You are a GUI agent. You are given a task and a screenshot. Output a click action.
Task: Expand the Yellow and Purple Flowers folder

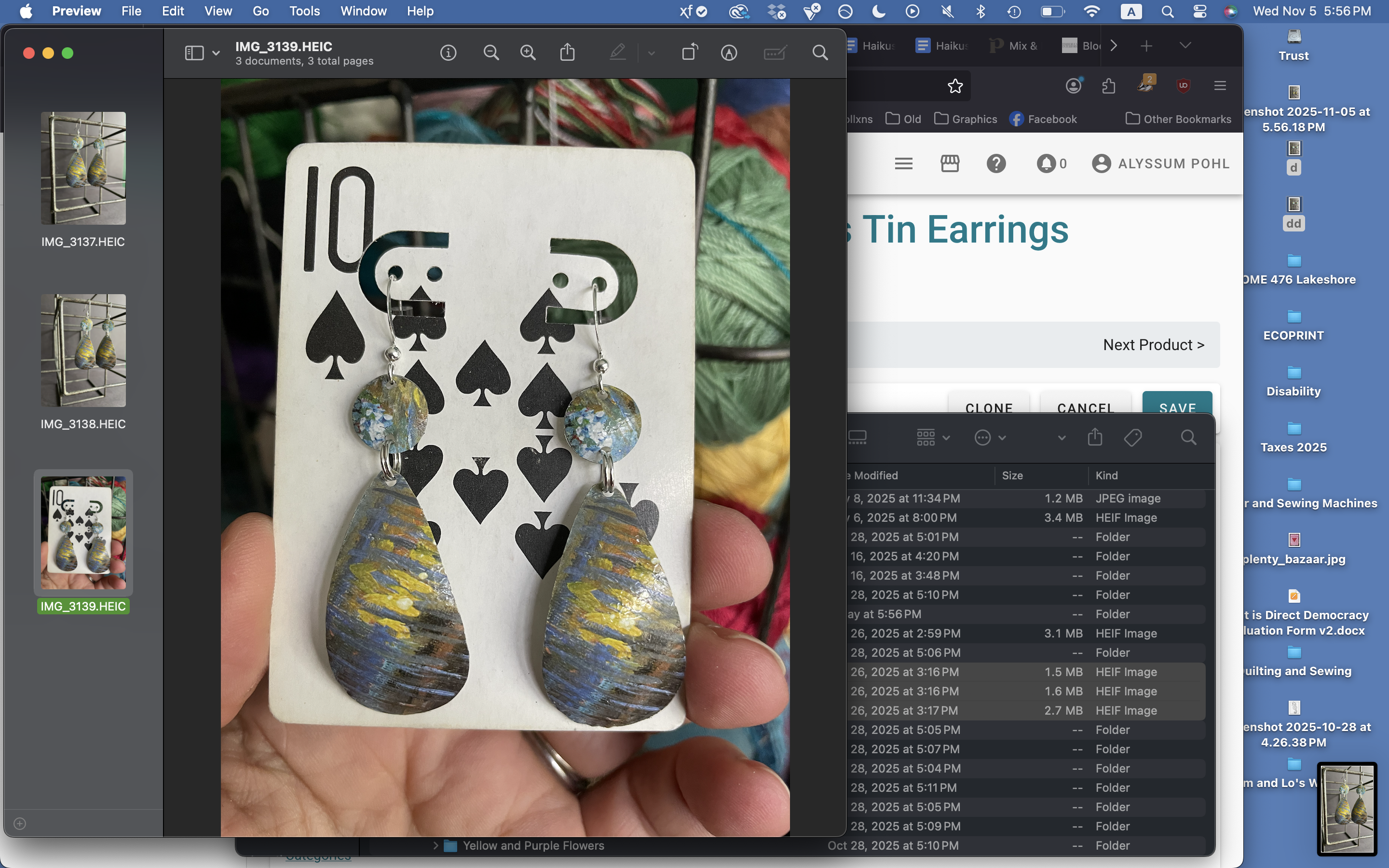436,845
